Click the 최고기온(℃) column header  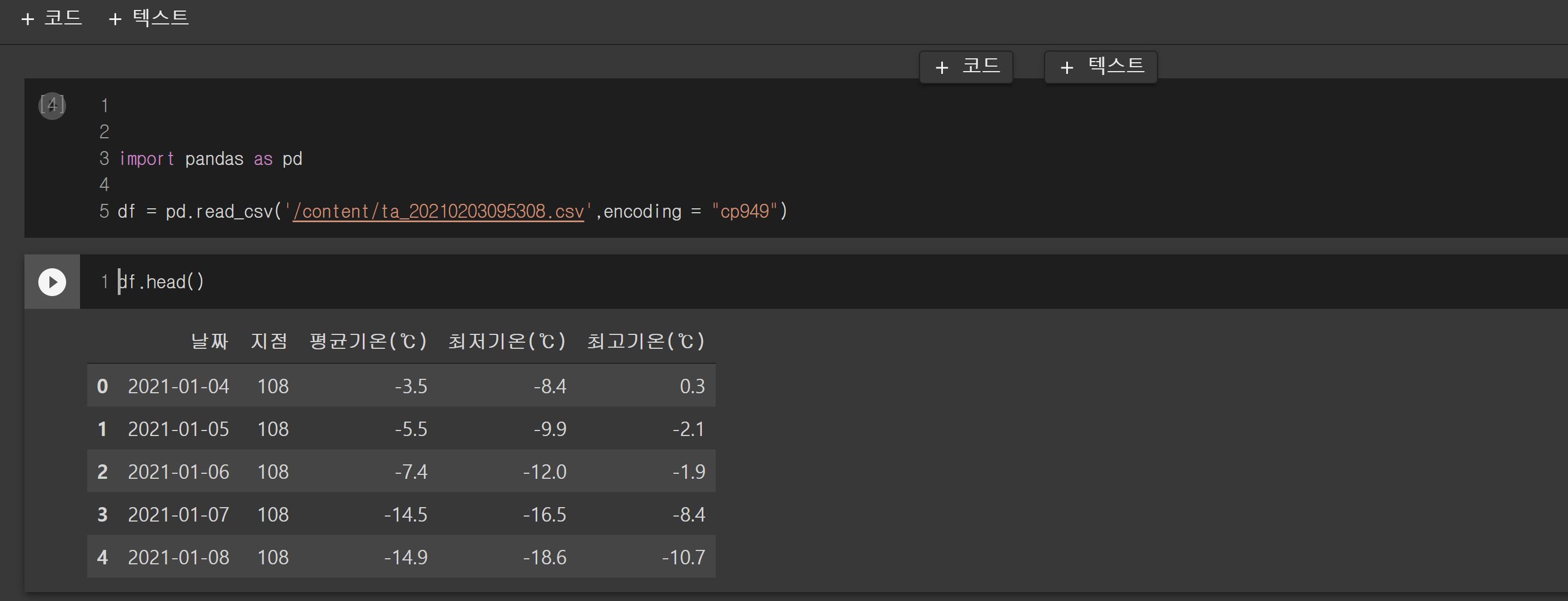[645, 341]
